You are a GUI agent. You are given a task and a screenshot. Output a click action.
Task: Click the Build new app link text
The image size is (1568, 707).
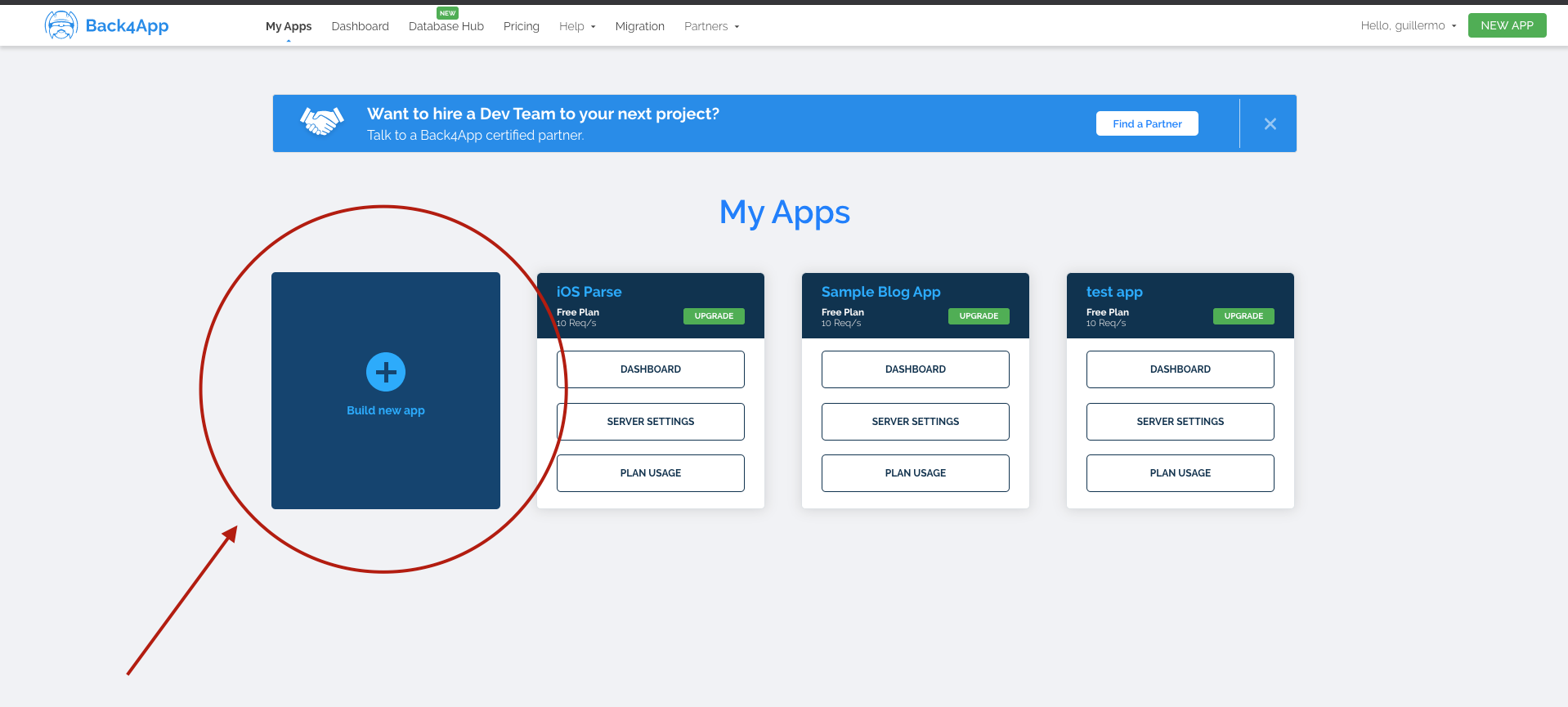pos(386,410)
